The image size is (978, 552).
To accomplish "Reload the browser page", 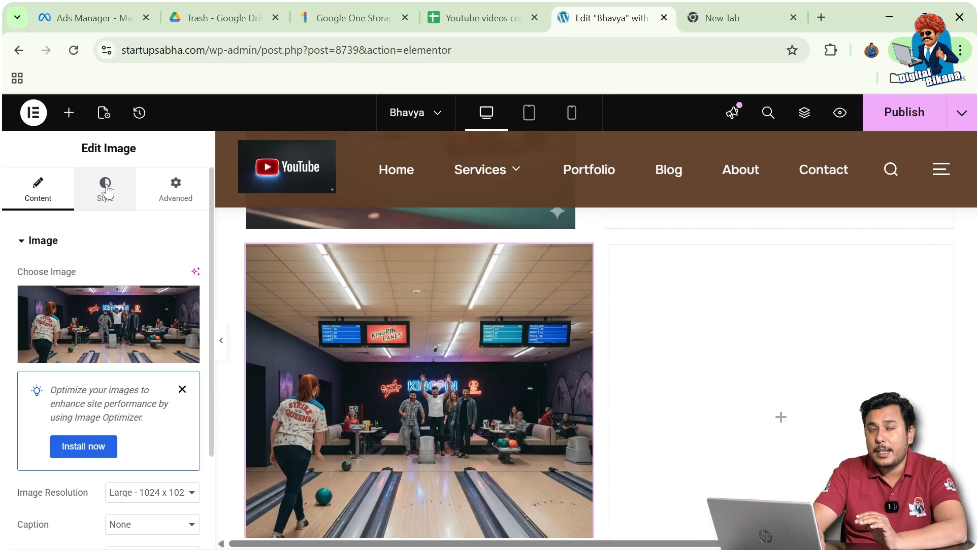I will pos(74,51).
